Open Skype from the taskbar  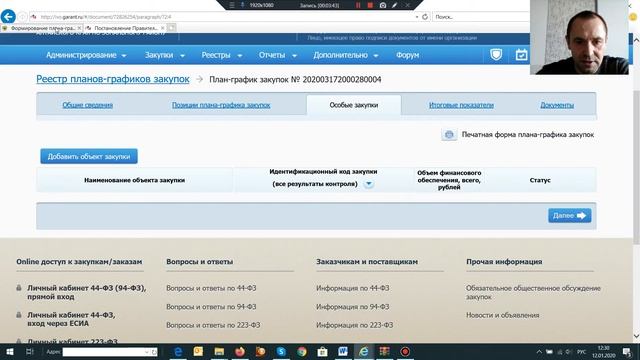pyautogui.click(x=281, y=351)
